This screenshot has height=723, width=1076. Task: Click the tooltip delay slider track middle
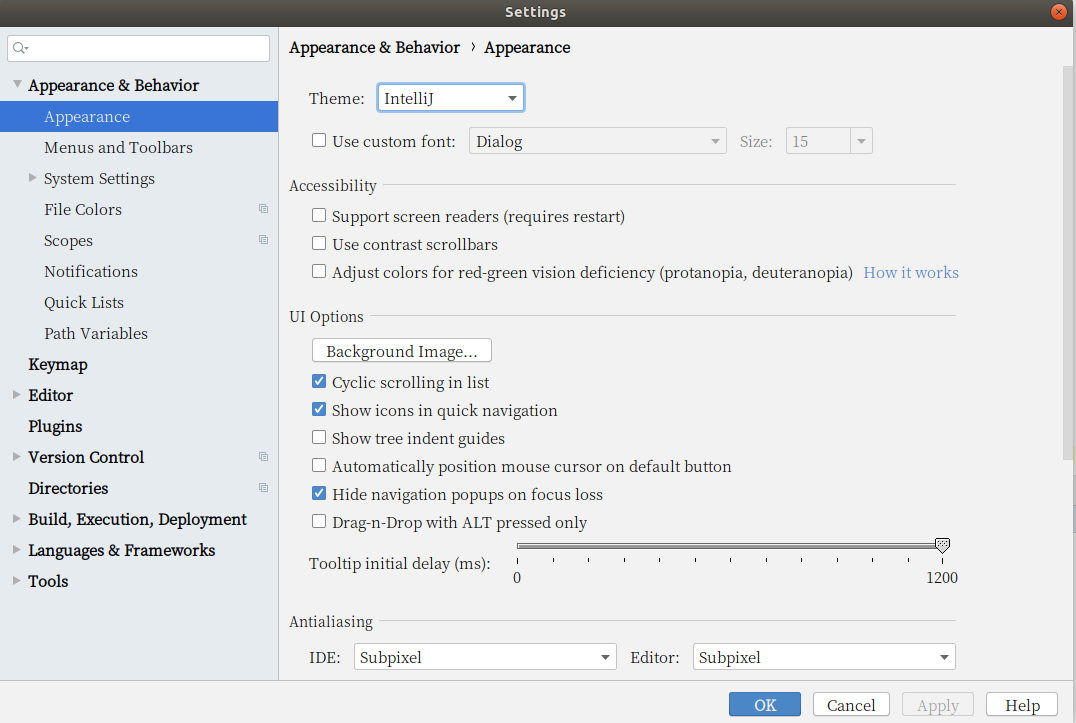tap(729, 546)
